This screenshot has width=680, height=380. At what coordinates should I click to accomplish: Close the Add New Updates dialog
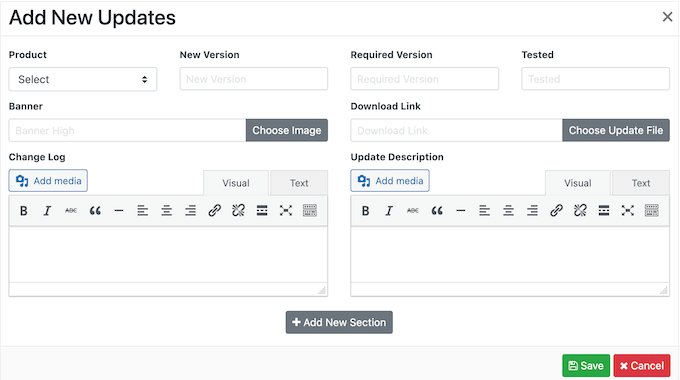click(667, 17)
